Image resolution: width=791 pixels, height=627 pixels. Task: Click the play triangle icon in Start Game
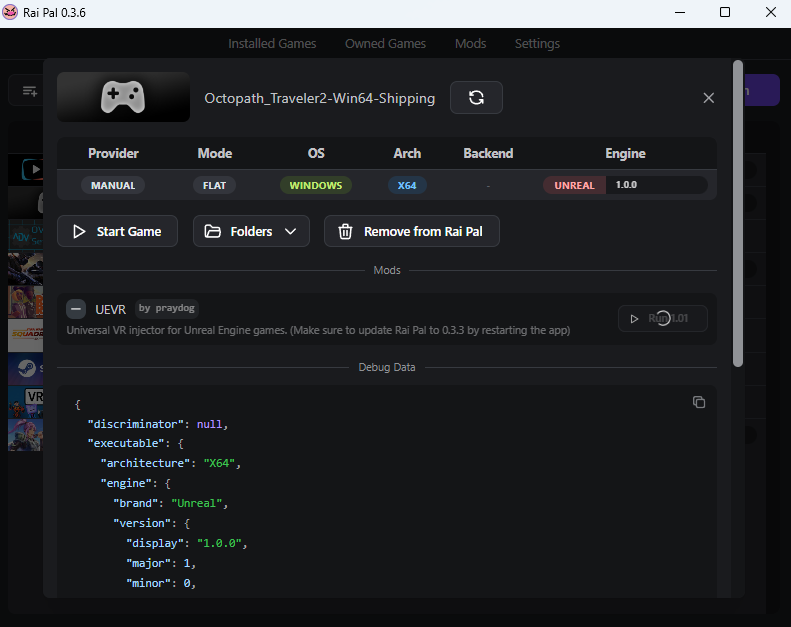(79, 232)
